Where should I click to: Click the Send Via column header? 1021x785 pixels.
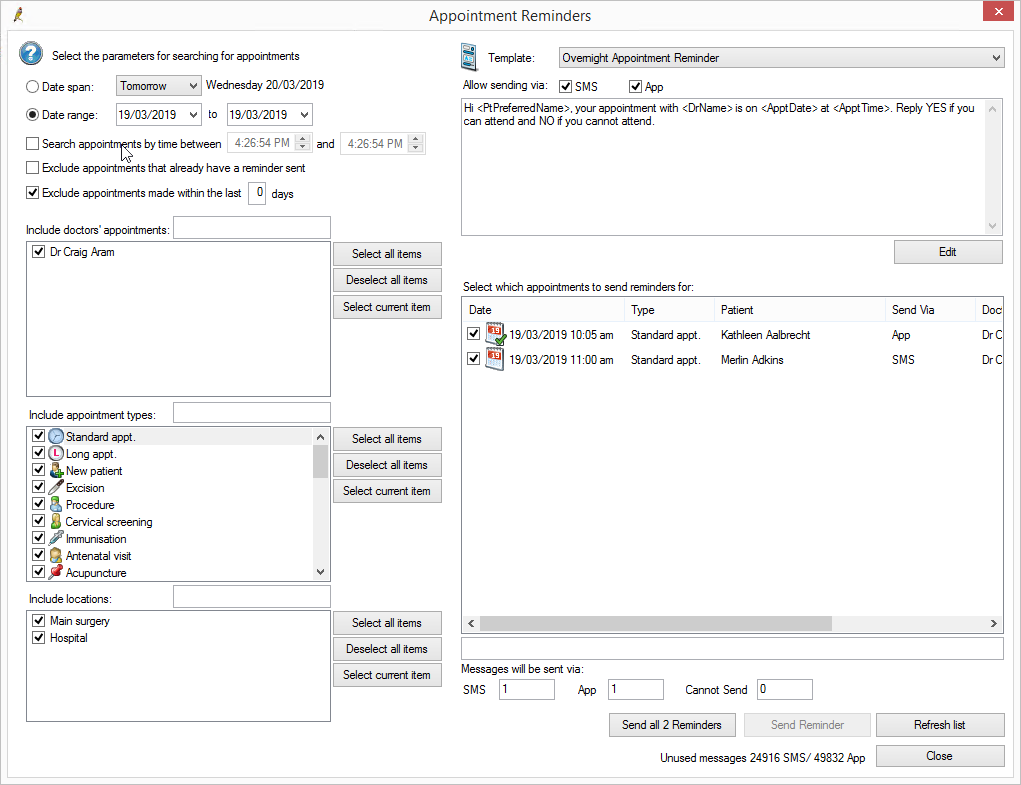coord(930,310)
